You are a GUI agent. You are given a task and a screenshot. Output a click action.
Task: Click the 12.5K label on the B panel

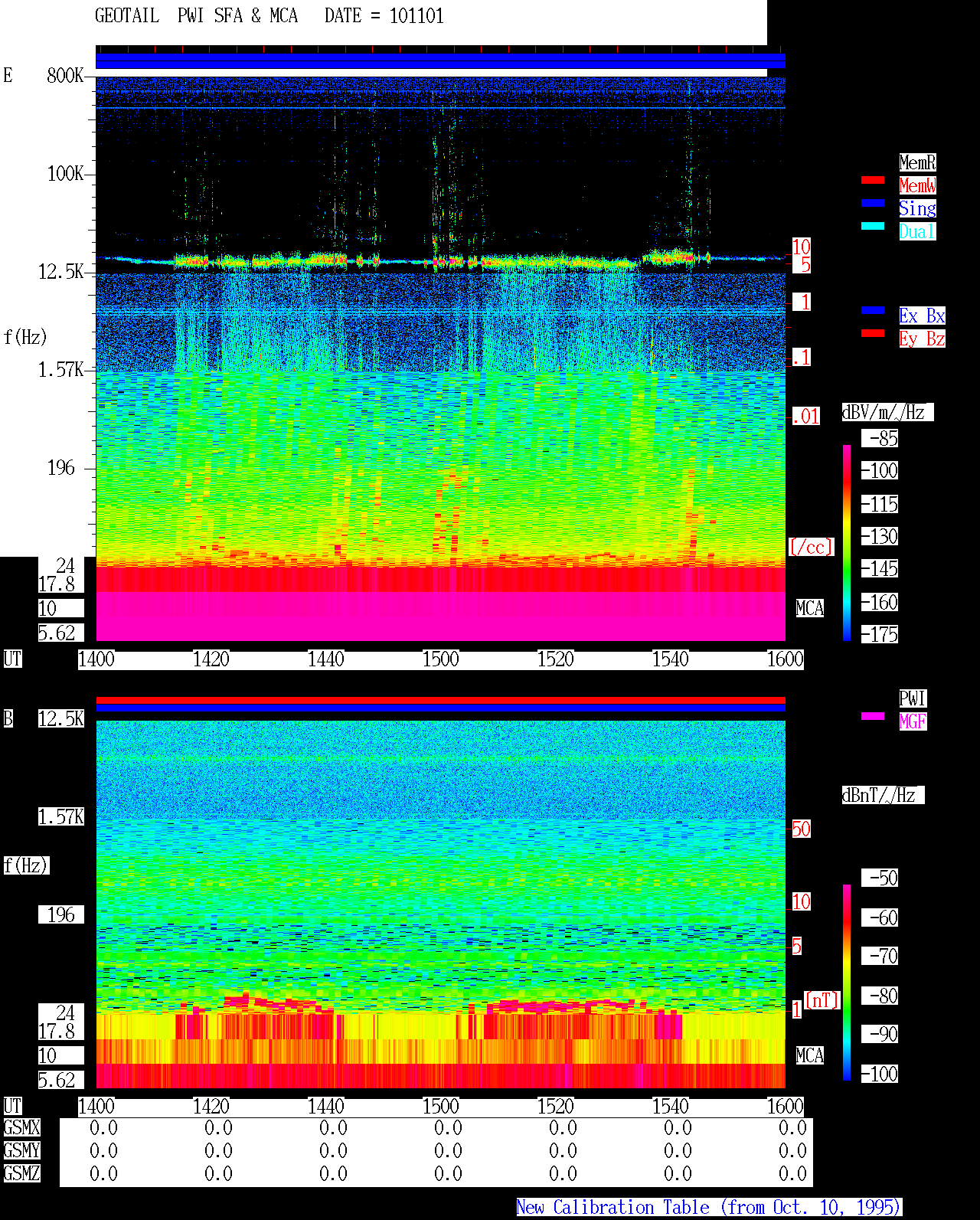61,718
